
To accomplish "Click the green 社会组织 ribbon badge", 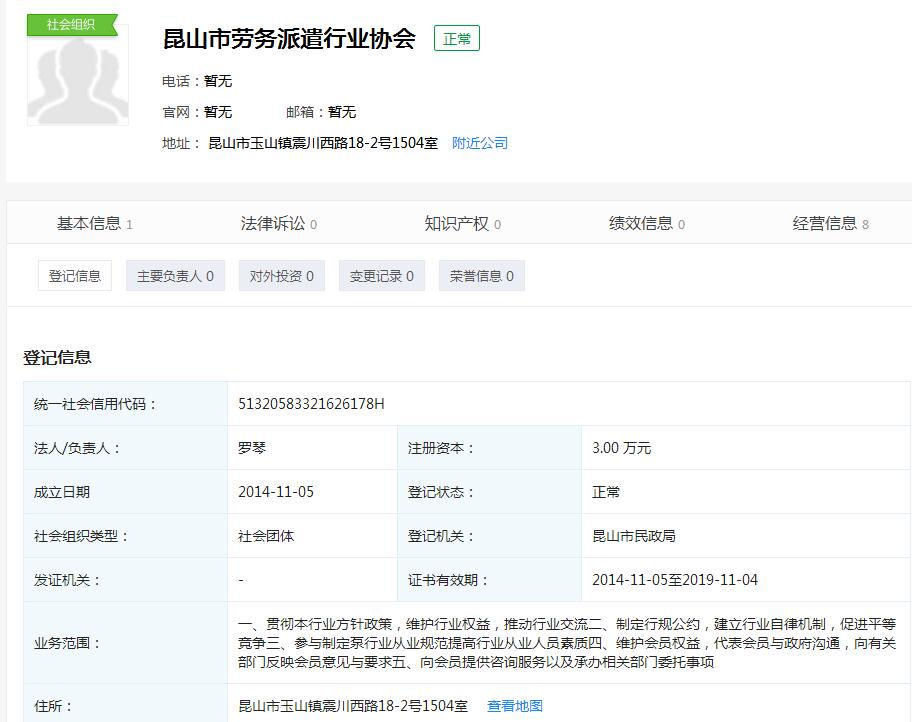I will (71, 24).
